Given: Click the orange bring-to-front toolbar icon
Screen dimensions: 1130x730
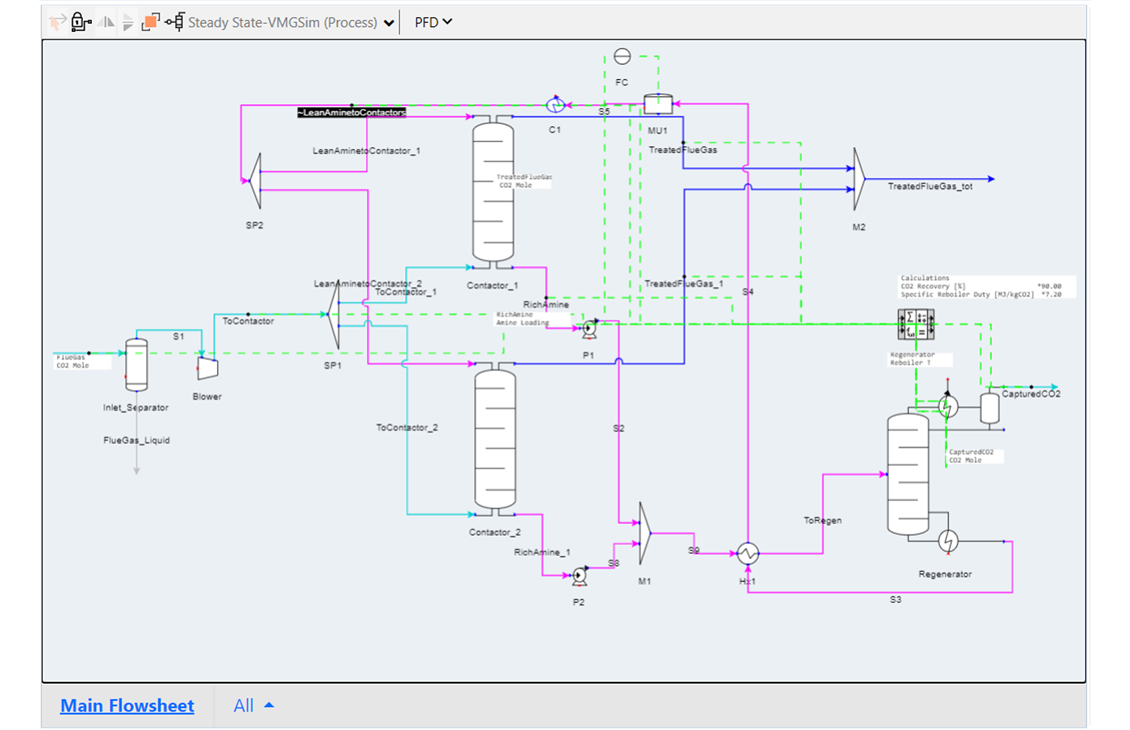Looking at the screenshot, I should [x=150, y=21].
